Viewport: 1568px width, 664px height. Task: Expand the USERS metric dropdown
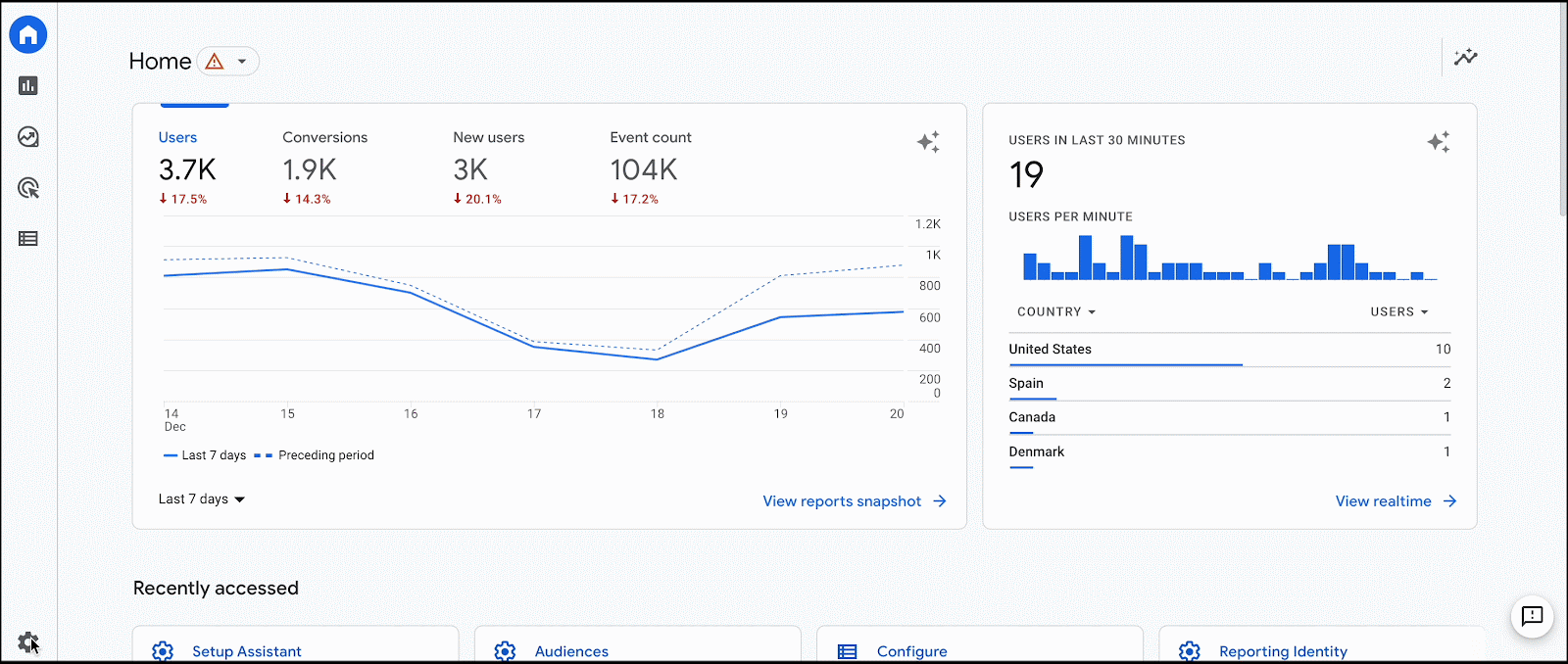tap(1399, 312)
